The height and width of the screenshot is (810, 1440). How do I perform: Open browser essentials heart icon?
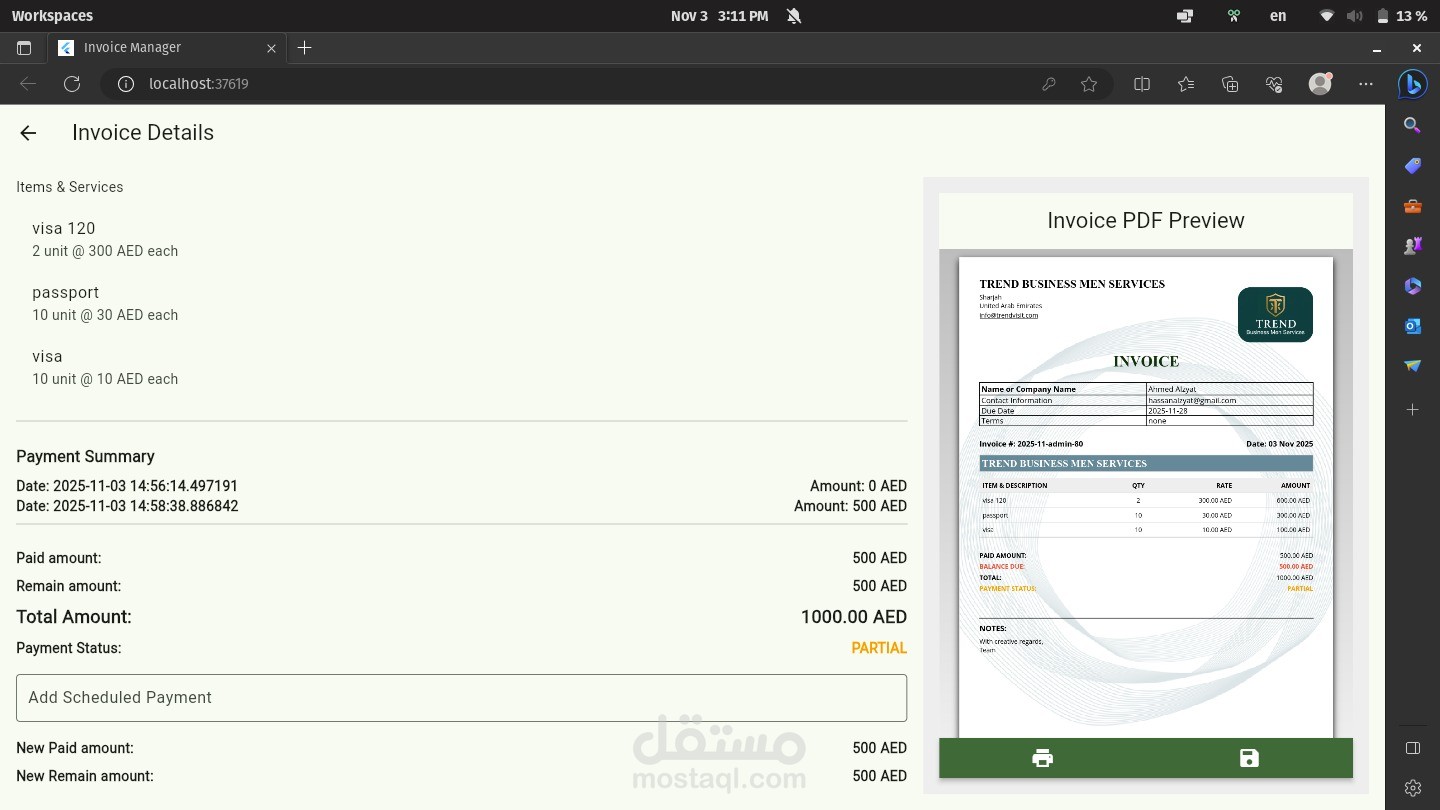click(1274, 84)
